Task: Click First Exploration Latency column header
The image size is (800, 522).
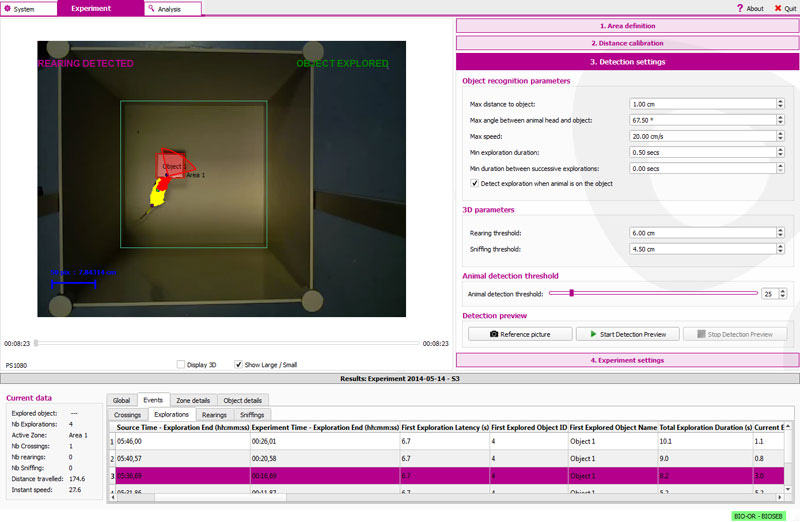Action: coord(445,427)
